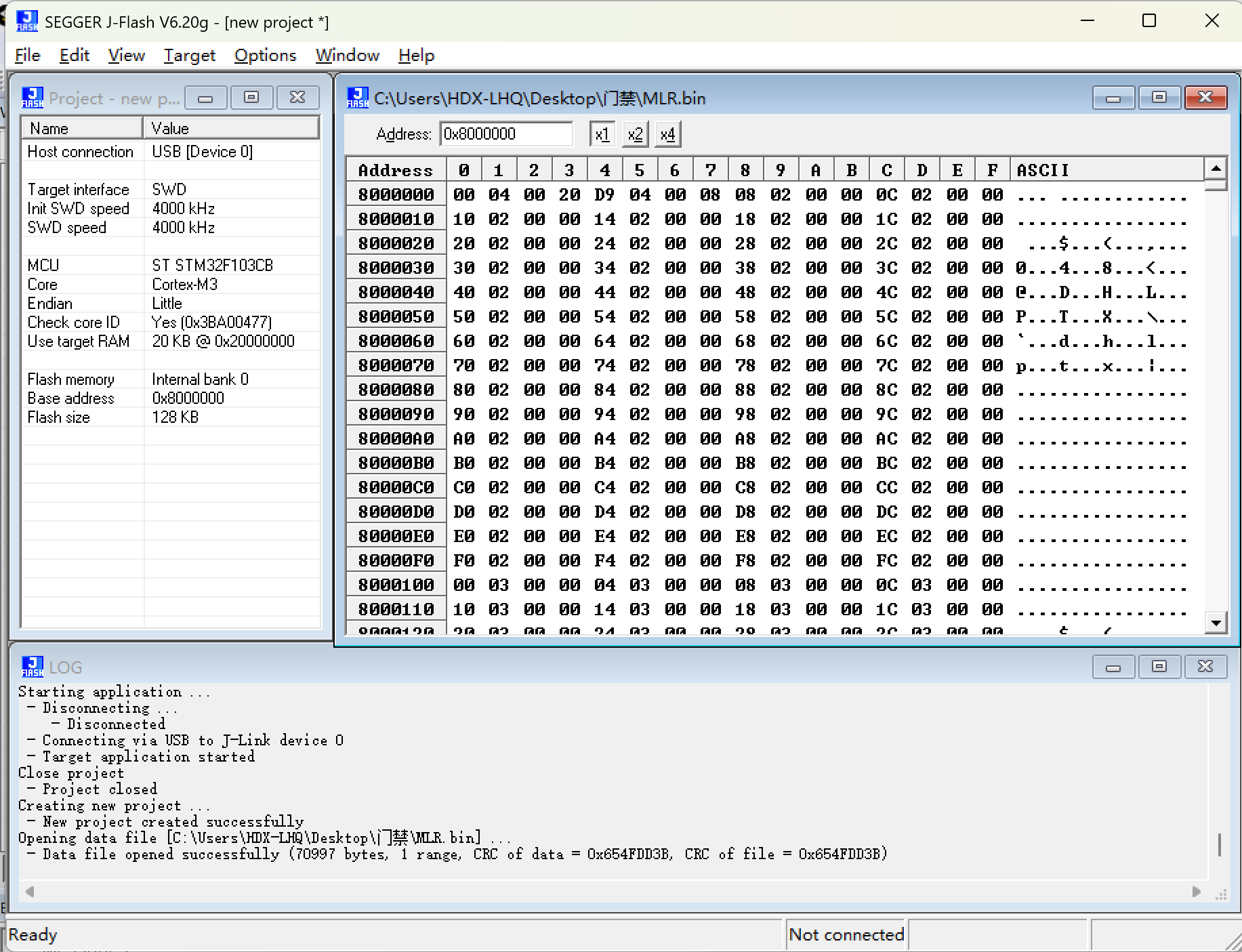This screenshot has width=1242, height=952.
Task: Click the x4 display width button
Action: point(667,134)
